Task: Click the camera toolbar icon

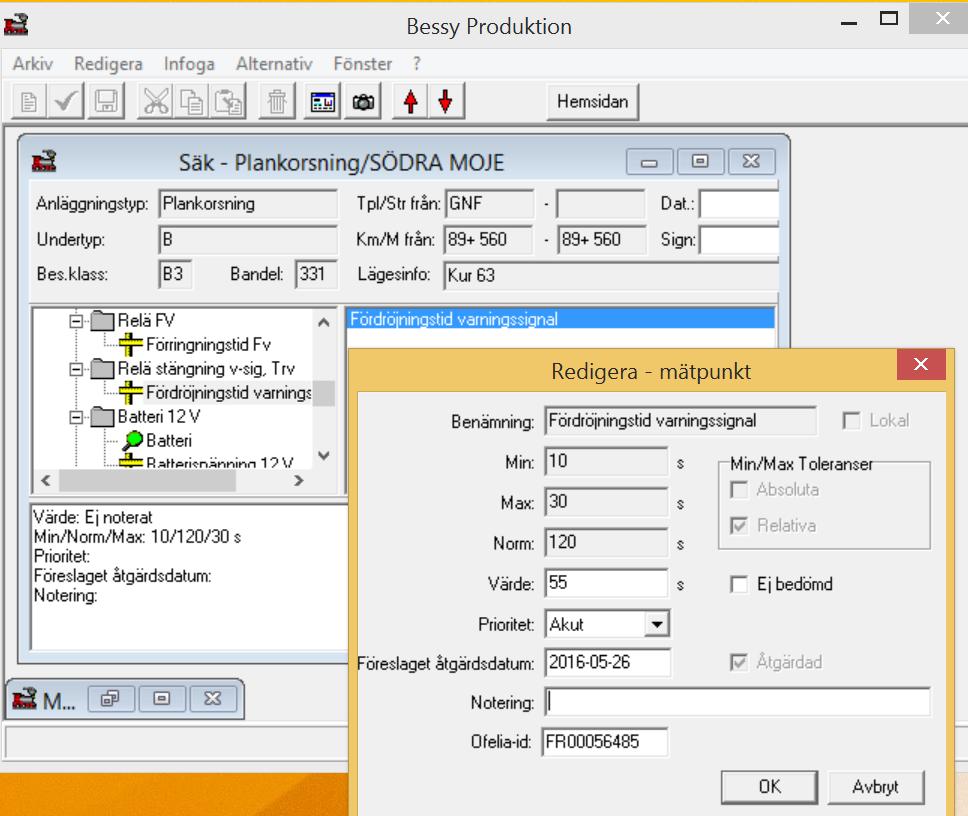Action: (363, 102)
